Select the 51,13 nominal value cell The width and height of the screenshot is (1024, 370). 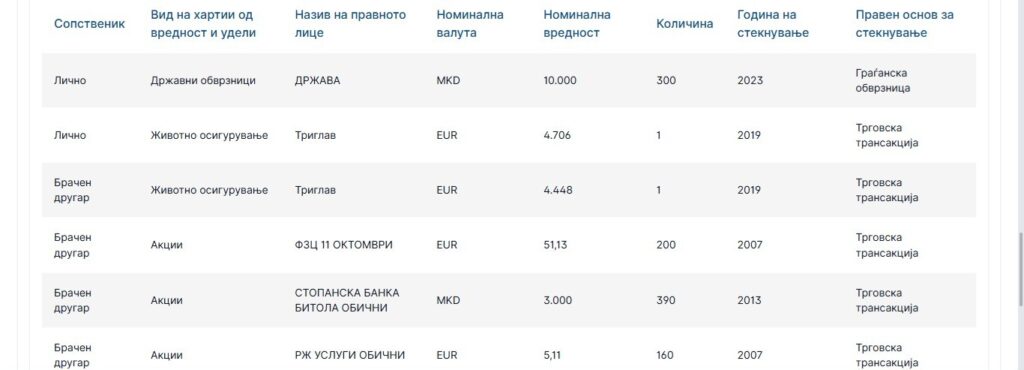click(x=555, y=245)
